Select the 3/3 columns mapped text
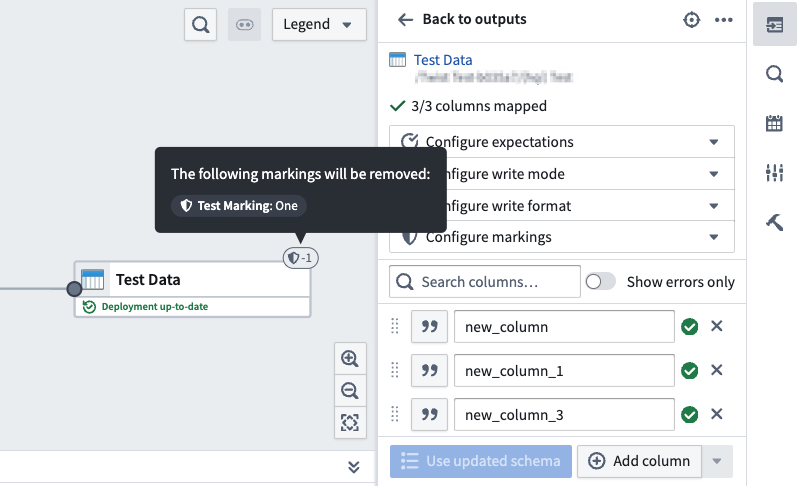The width and height of the screenshot is (799, 486). pos(479,106)
